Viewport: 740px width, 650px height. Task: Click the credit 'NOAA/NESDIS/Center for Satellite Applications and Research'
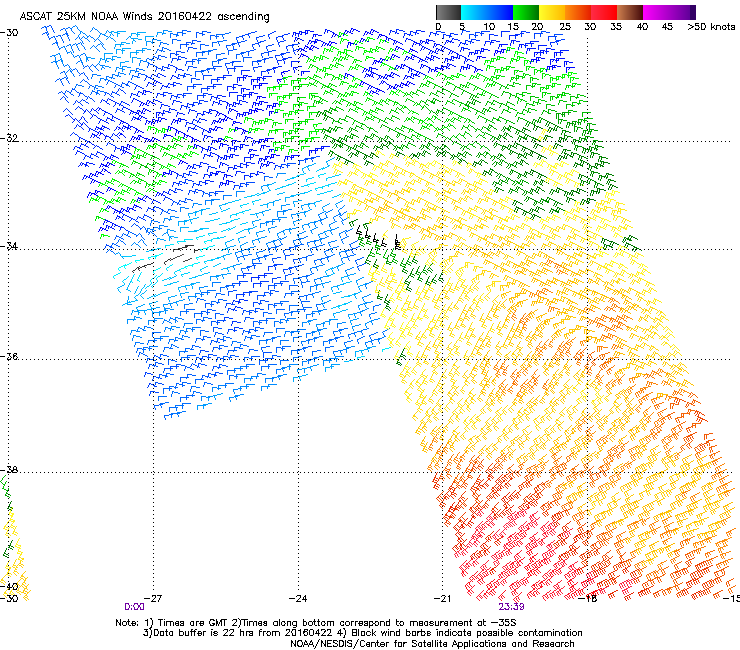[432, 644]
